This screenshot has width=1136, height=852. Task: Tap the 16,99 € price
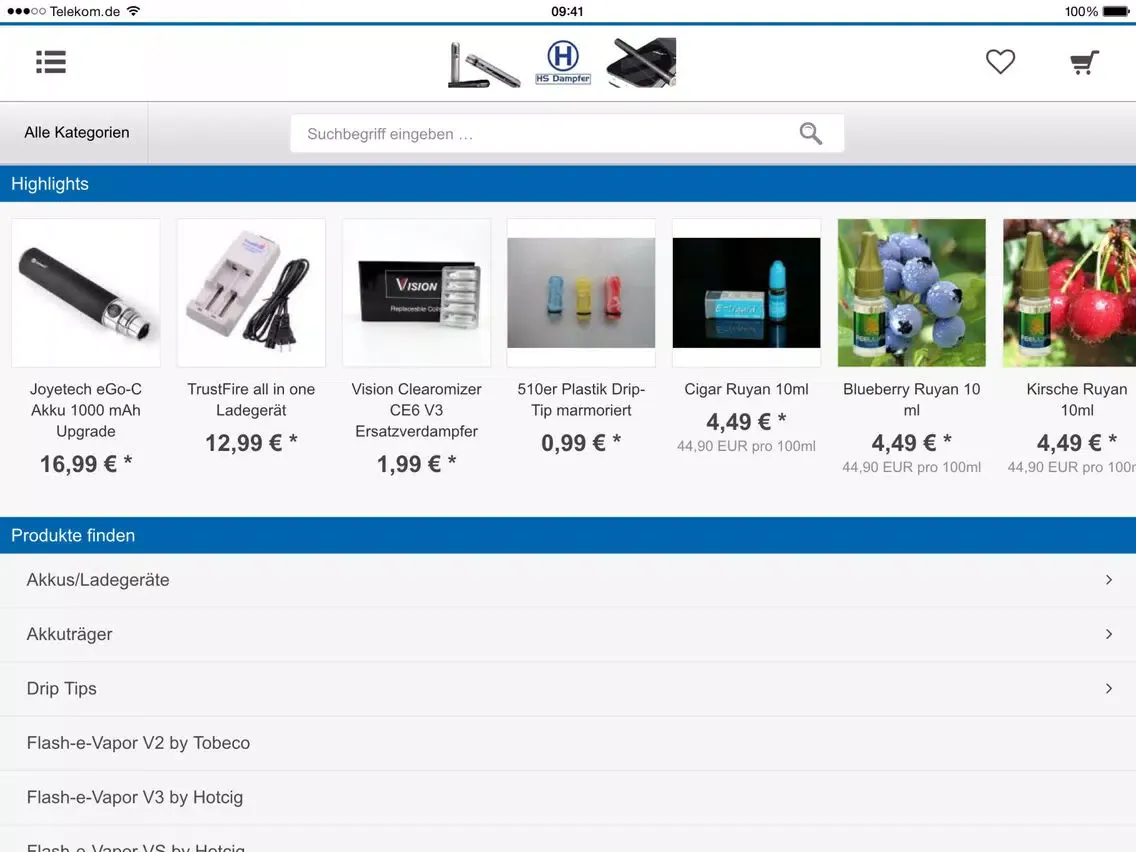(x=85, y=464)
